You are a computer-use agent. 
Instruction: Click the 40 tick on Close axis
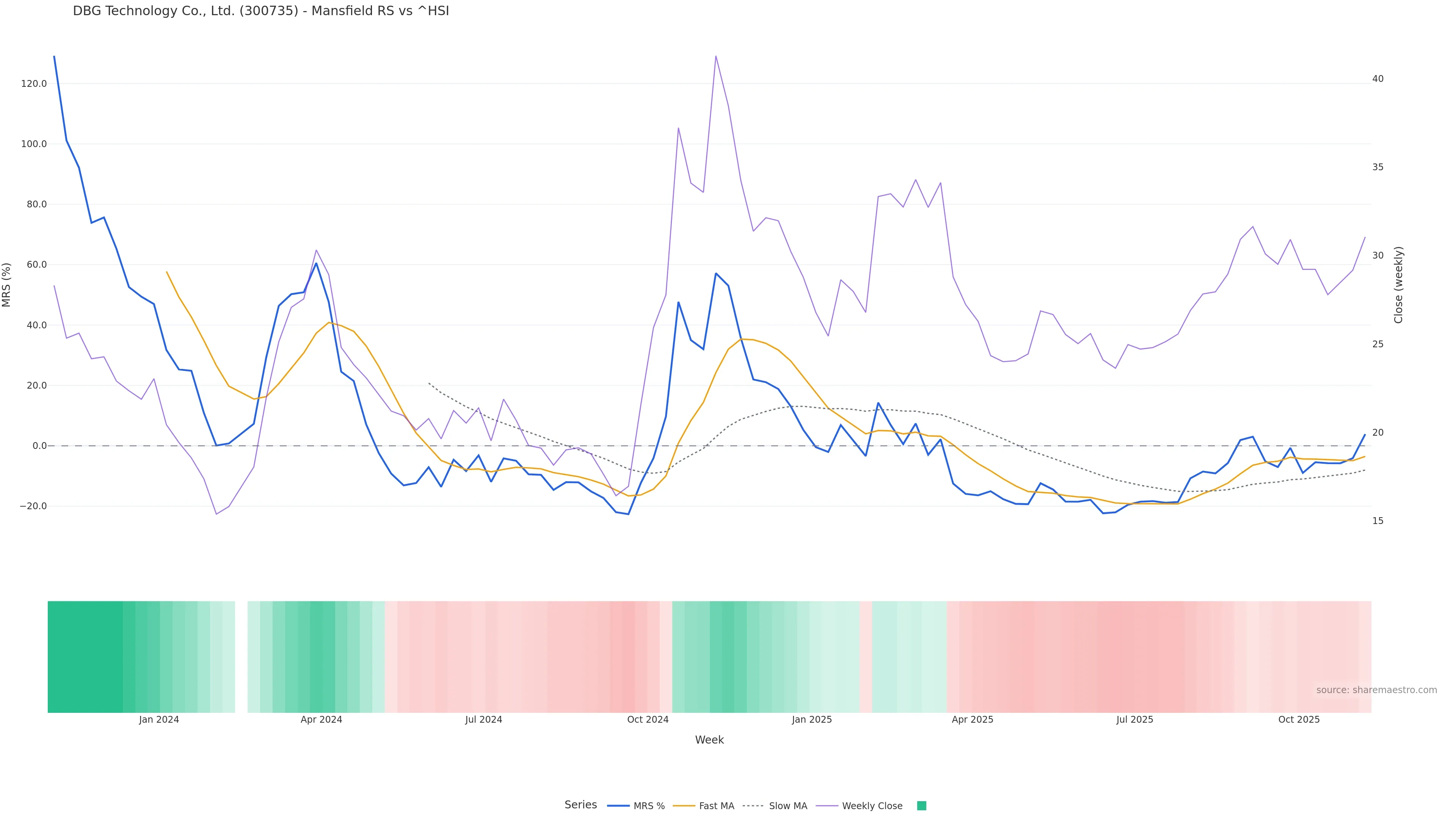click(1378, 78)
